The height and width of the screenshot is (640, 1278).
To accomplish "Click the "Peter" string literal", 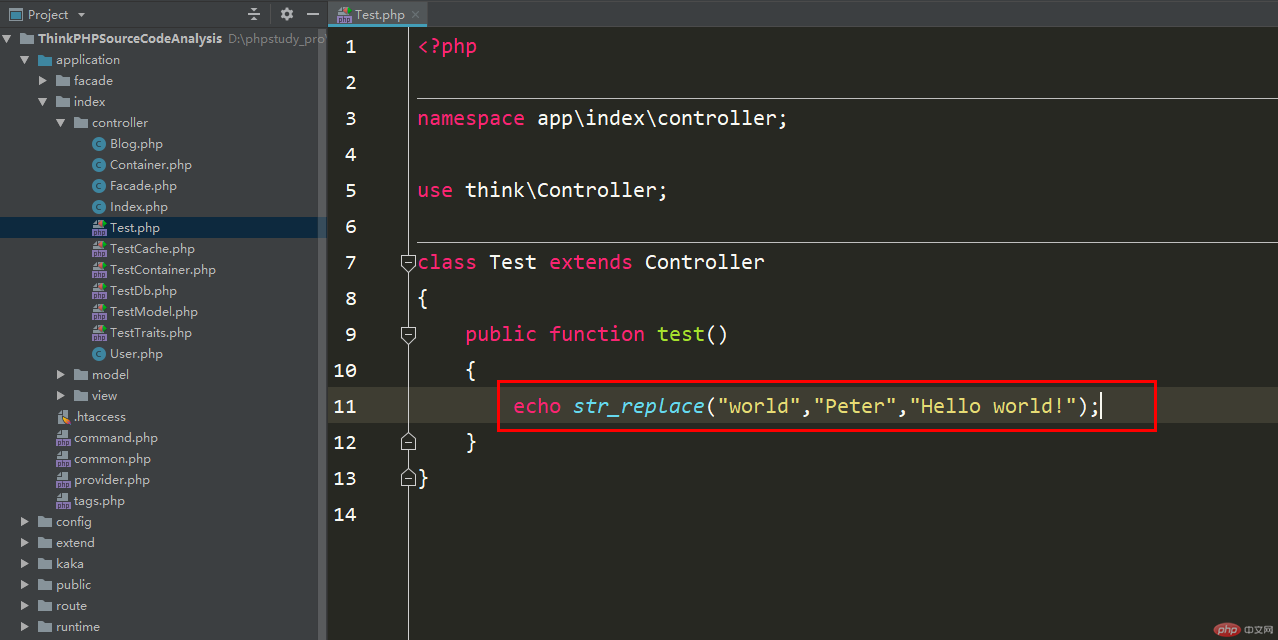I will [855, 406].
